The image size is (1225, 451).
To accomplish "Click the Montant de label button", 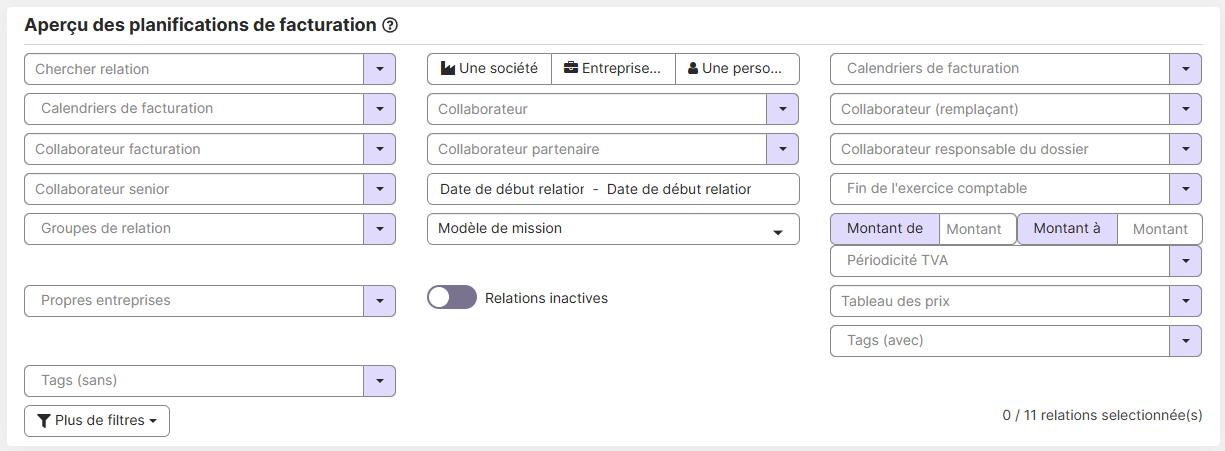I will (884, 229).
